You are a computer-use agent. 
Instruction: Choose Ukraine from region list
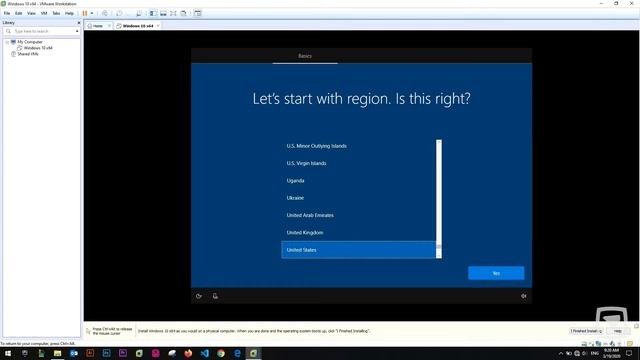(x=358, y=198)
